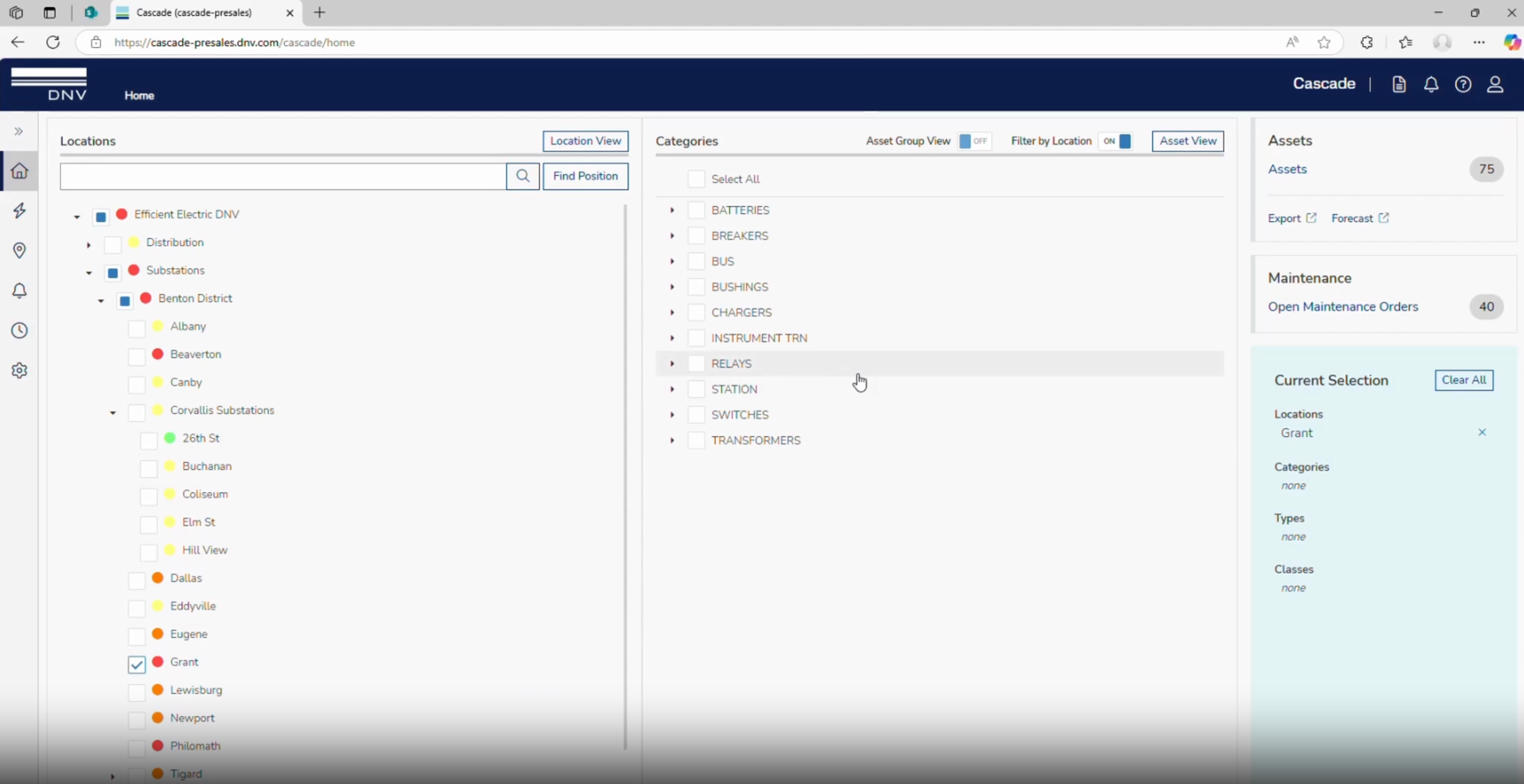Image resolution: width=1524 pixels, height=784 pixels.
Task: Open the Copilot icon in browser
Action: 1512,42
